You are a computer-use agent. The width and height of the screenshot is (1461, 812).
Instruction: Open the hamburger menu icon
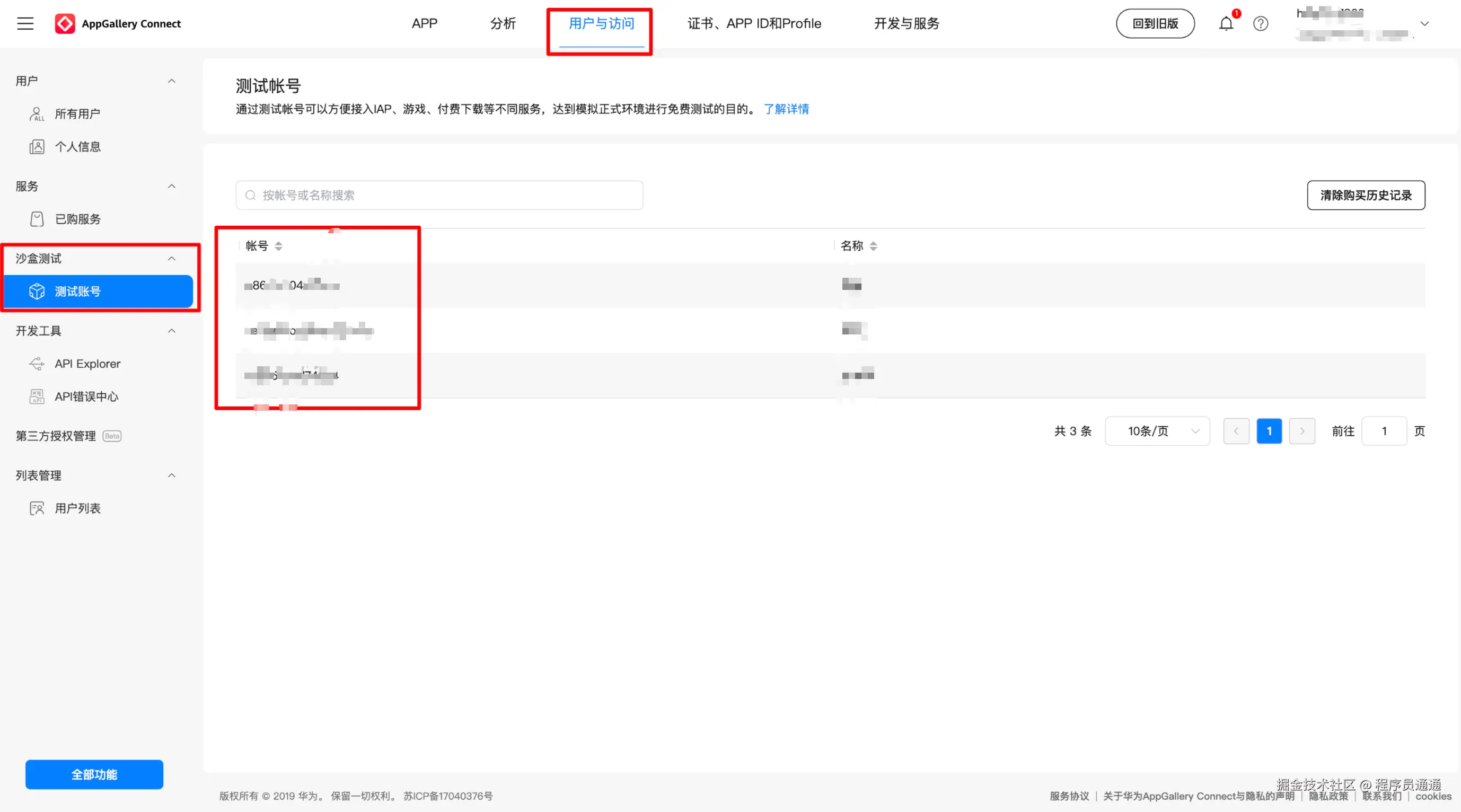[x=25, y=23]
